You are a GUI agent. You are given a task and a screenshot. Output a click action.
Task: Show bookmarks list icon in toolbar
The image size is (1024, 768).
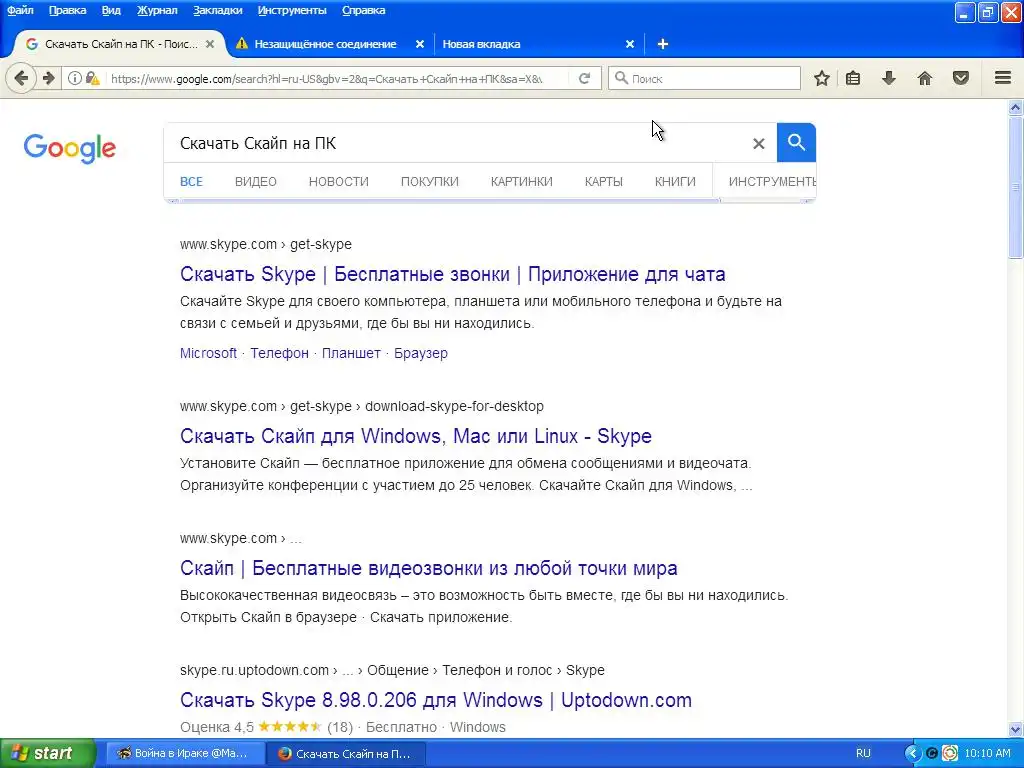coord(853,78)
